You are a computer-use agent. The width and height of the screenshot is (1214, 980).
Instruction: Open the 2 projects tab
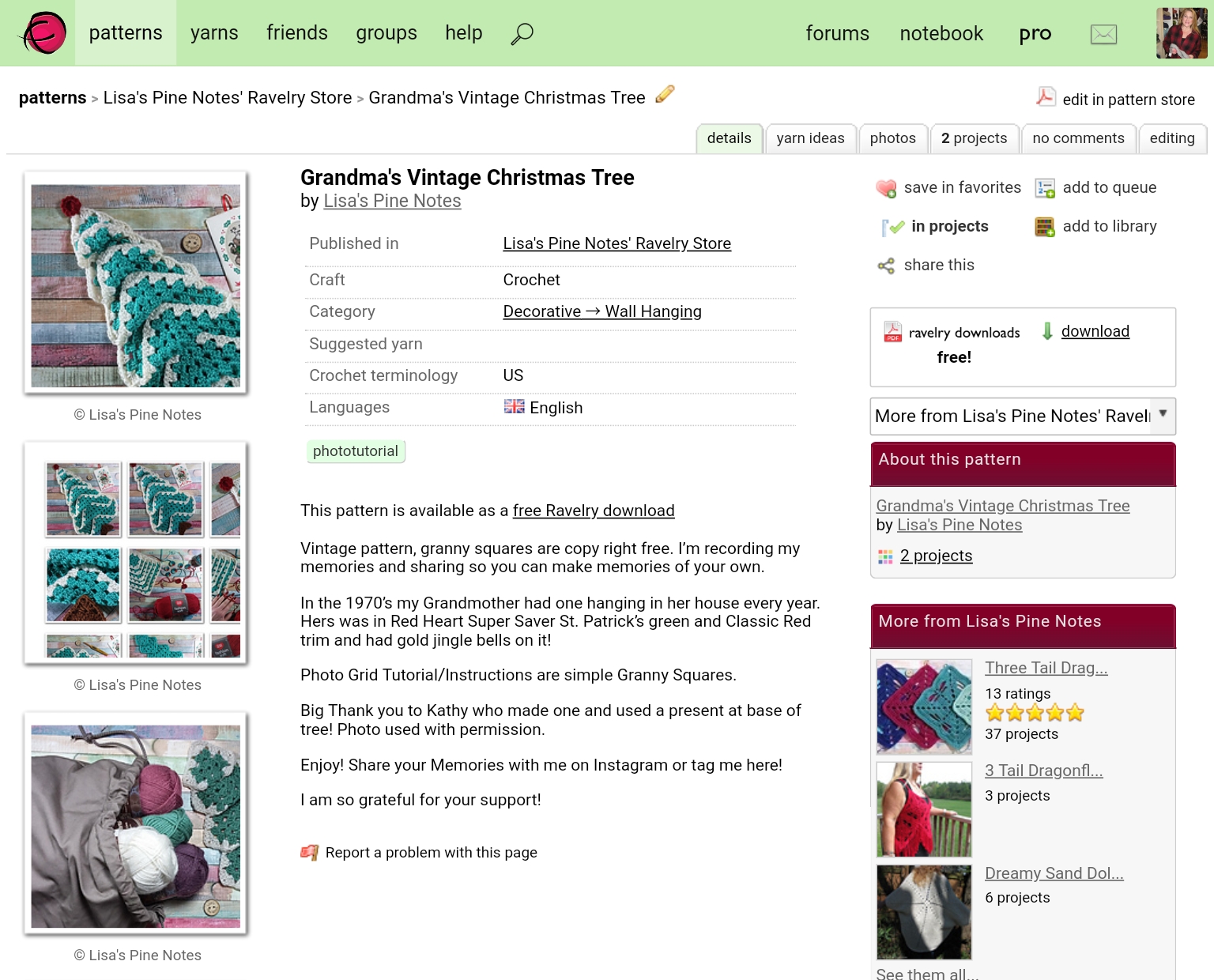pos(974,138)
